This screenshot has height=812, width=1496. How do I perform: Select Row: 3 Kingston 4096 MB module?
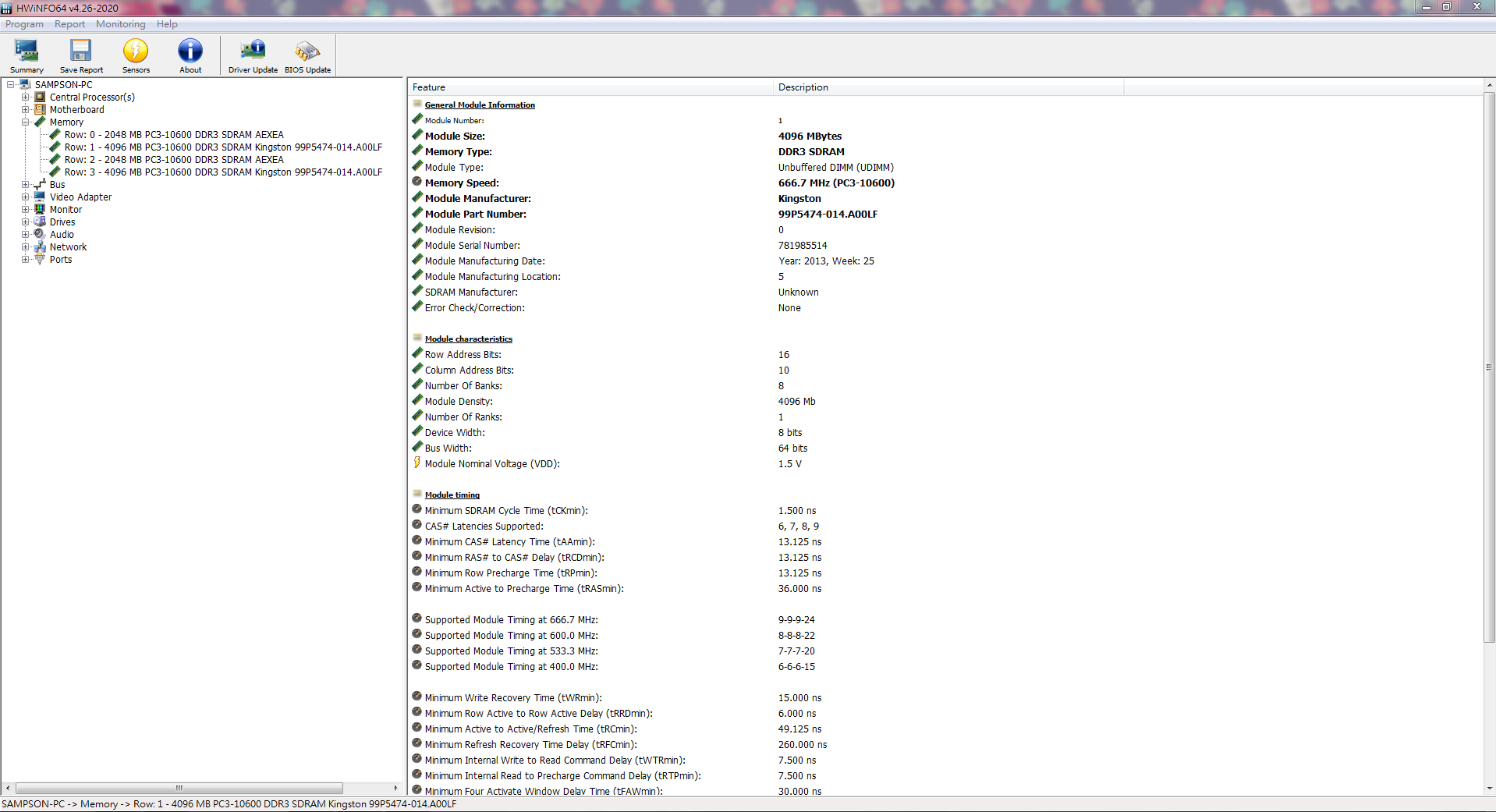click(x=223, y=172)
